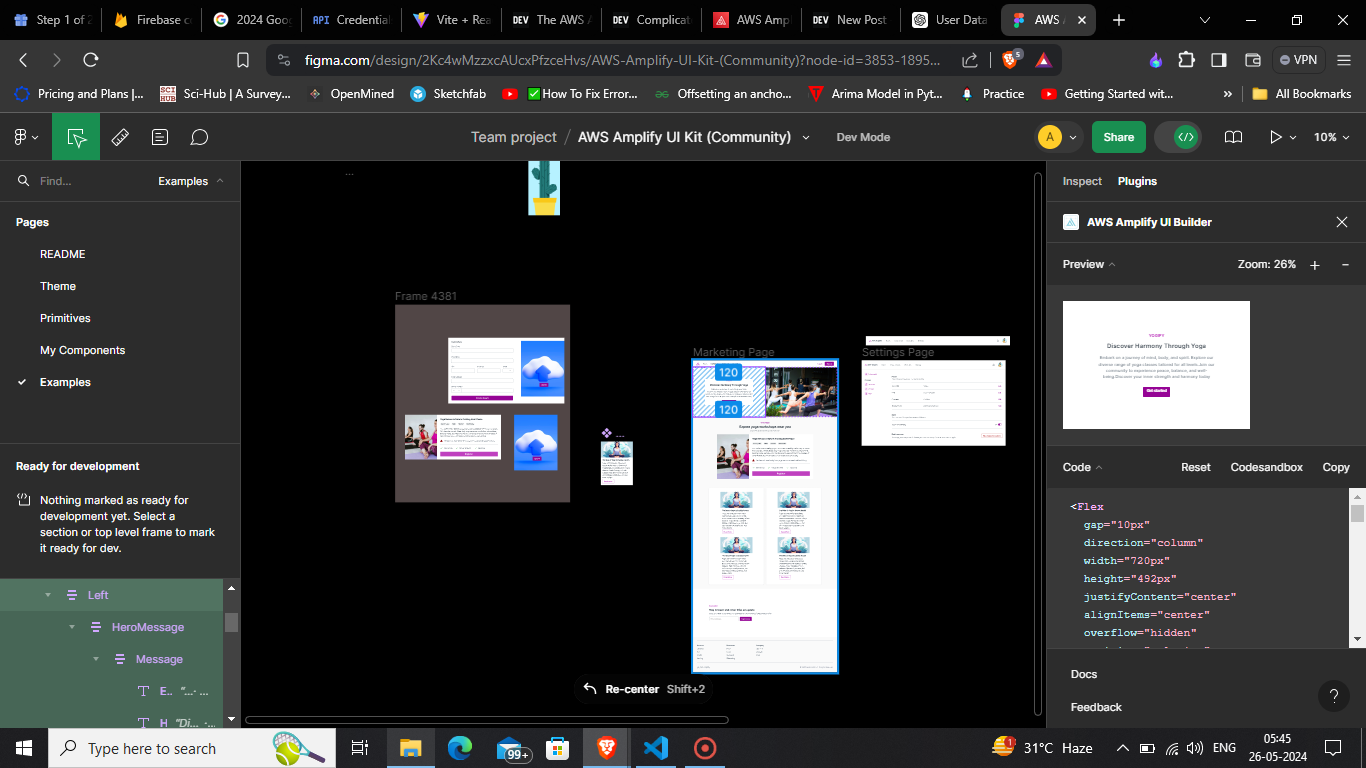Open the libraries book icon

(1234, 137)
